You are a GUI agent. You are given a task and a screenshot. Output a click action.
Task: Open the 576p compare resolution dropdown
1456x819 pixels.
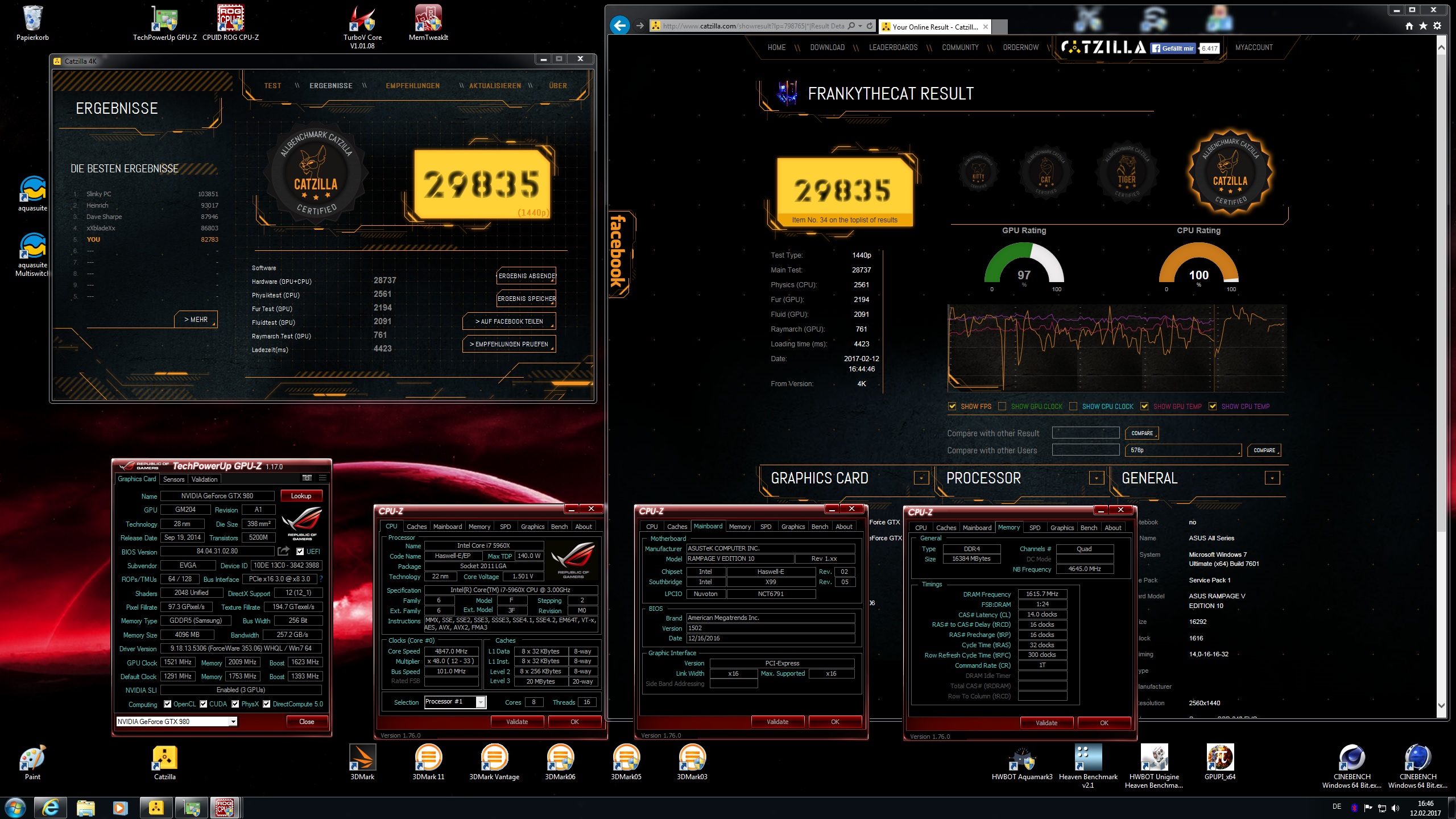click(x=1183, y=450)
